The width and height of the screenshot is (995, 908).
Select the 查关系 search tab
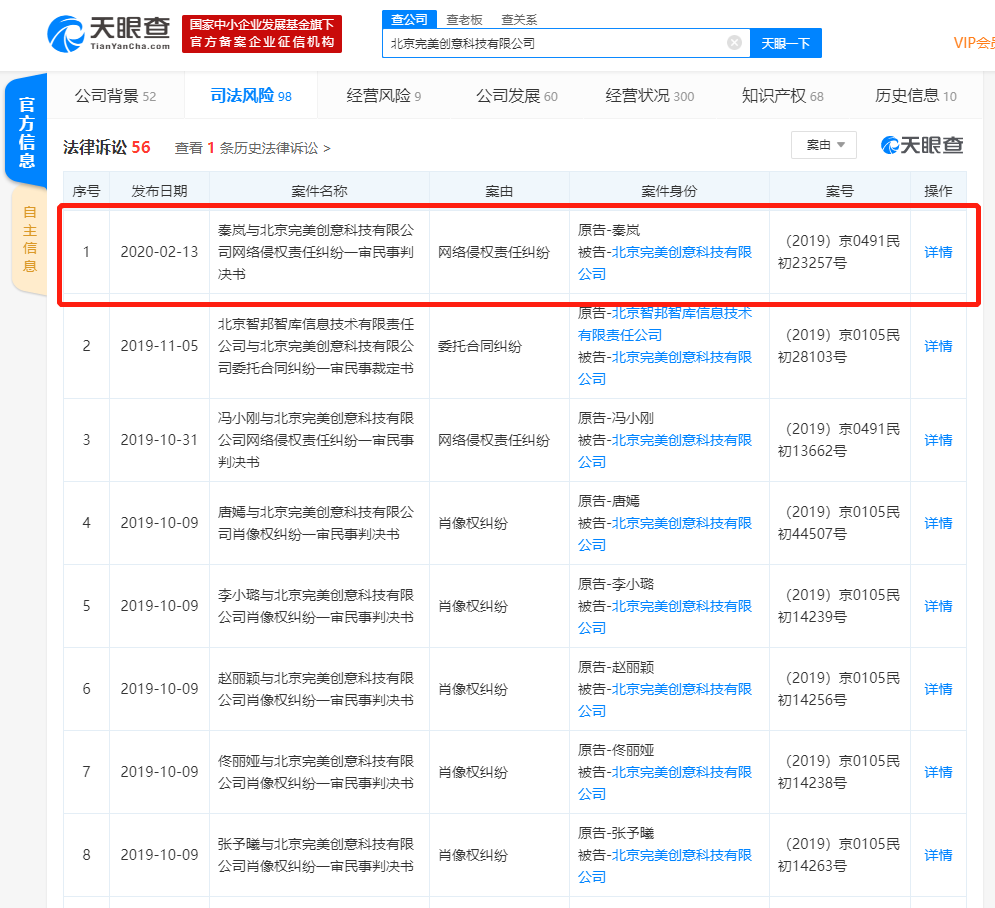coord(519,20)
